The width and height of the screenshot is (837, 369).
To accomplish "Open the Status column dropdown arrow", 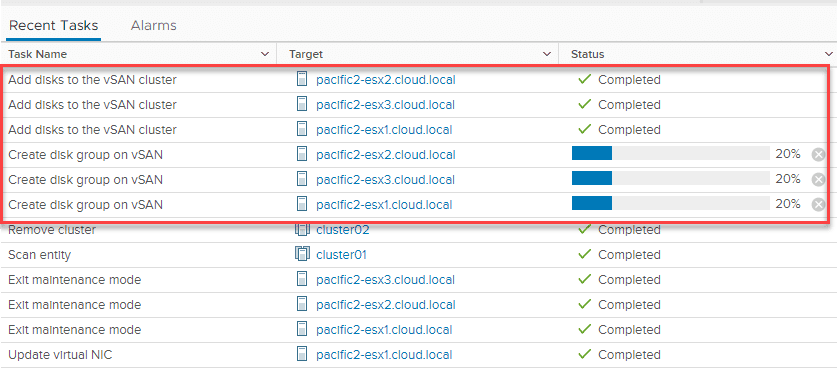I will 828,54.
